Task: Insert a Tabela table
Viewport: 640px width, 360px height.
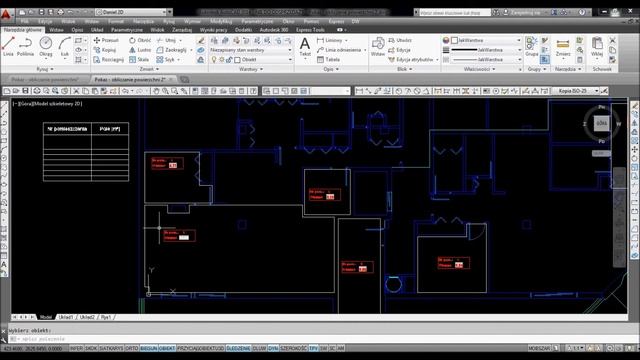Action: (x=329, y=60)
